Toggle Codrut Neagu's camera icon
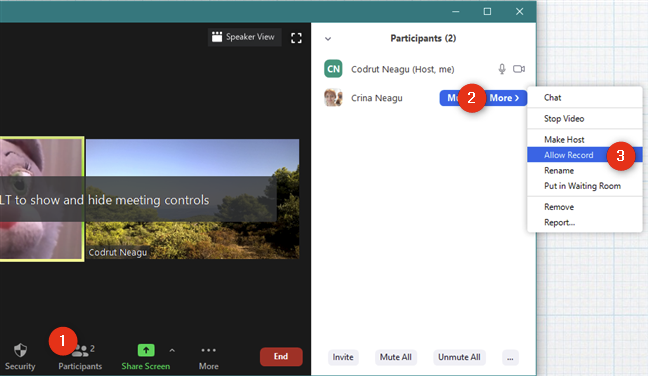The width and height of the screenshot is (648, 376). tap(519, 69)
